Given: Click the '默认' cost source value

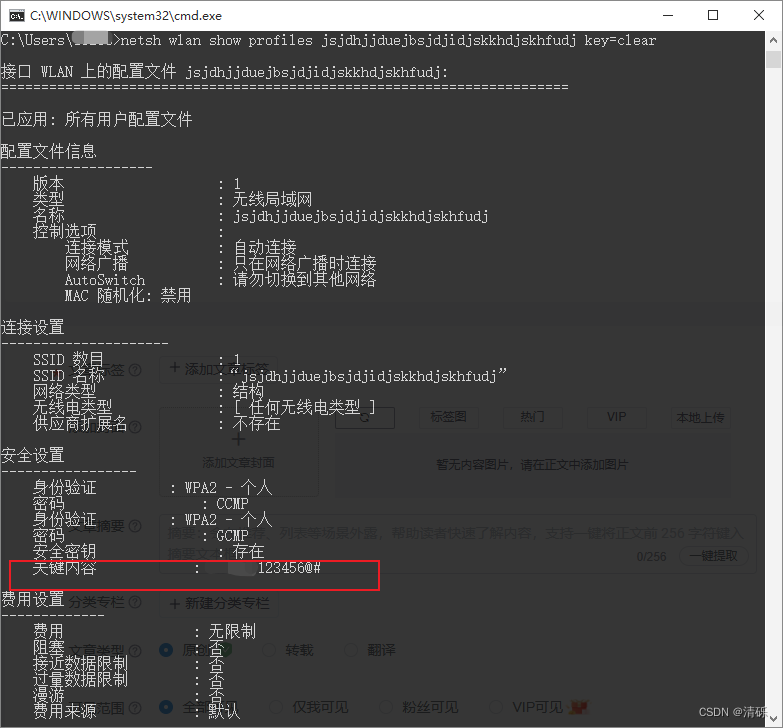Looking at the screenshot, I should click(225, 711).
